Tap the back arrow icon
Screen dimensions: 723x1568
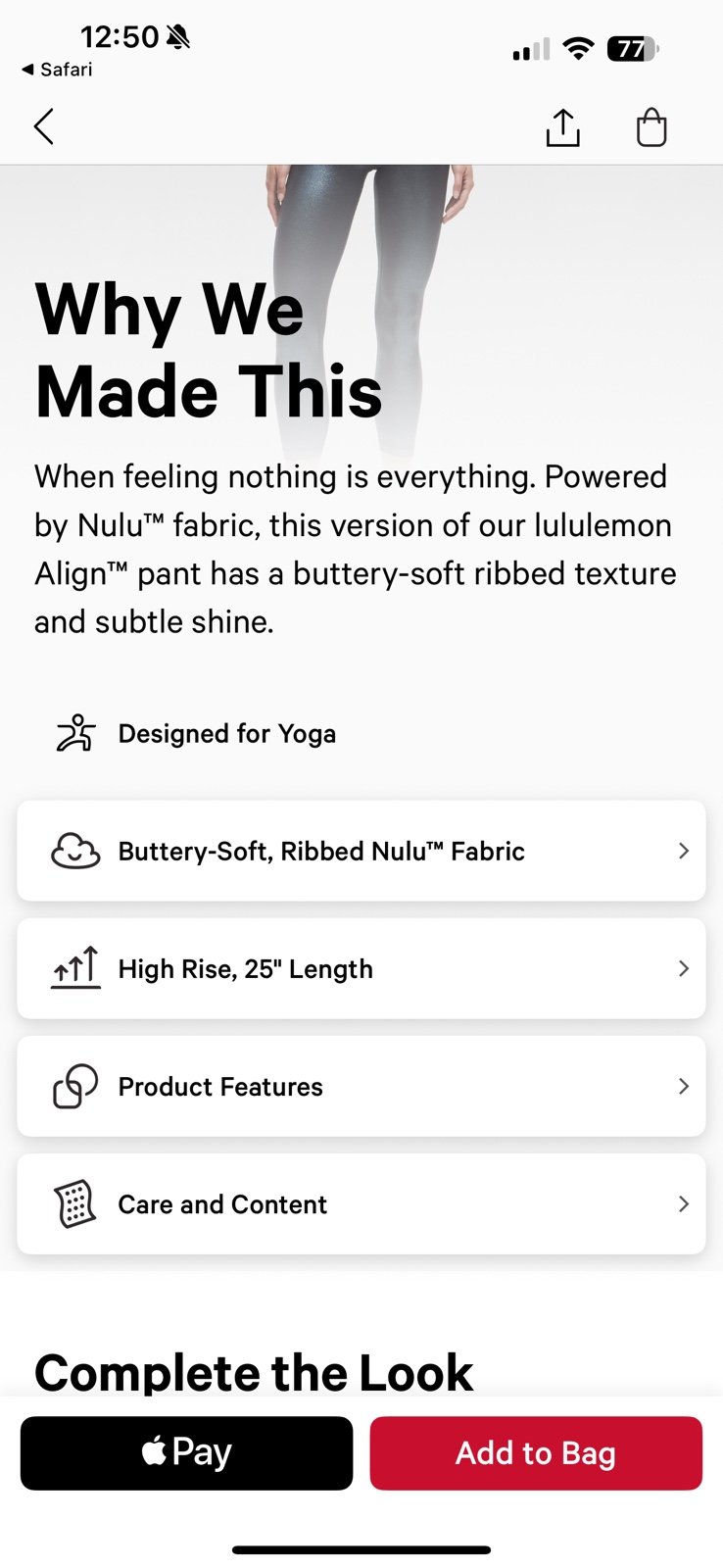click(x=44, y=127)
